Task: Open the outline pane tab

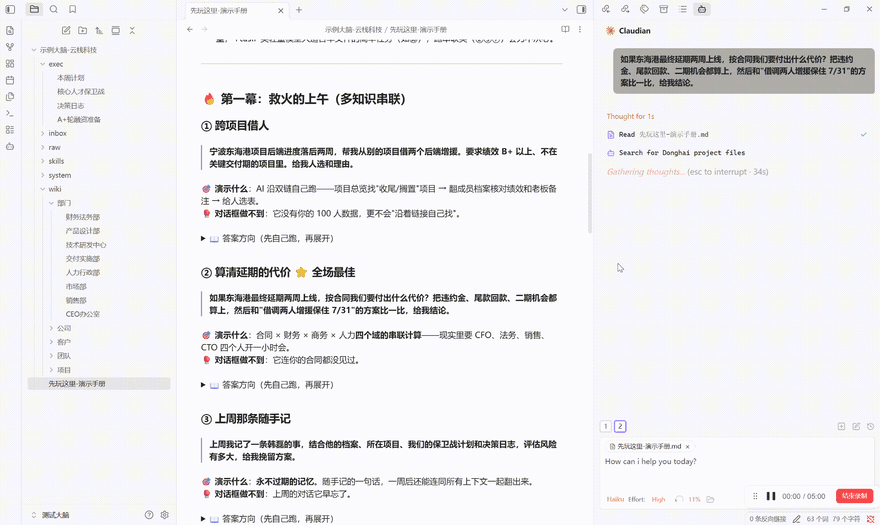Action: (682, 10)
